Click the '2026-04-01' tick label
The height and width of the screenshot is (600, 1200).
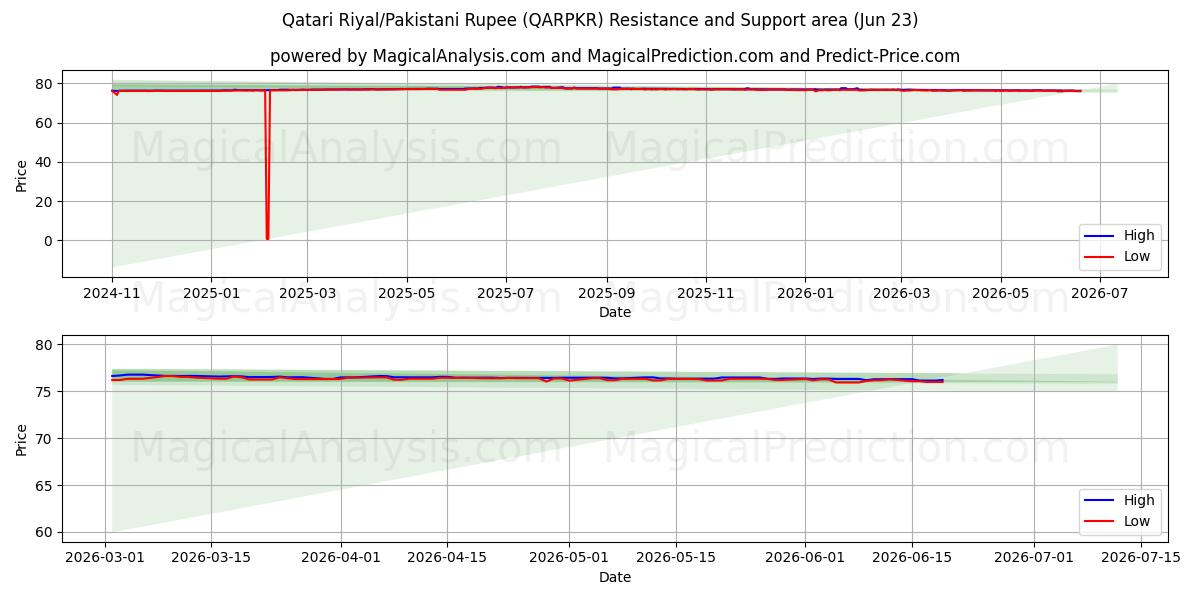[x=341, y=558]
